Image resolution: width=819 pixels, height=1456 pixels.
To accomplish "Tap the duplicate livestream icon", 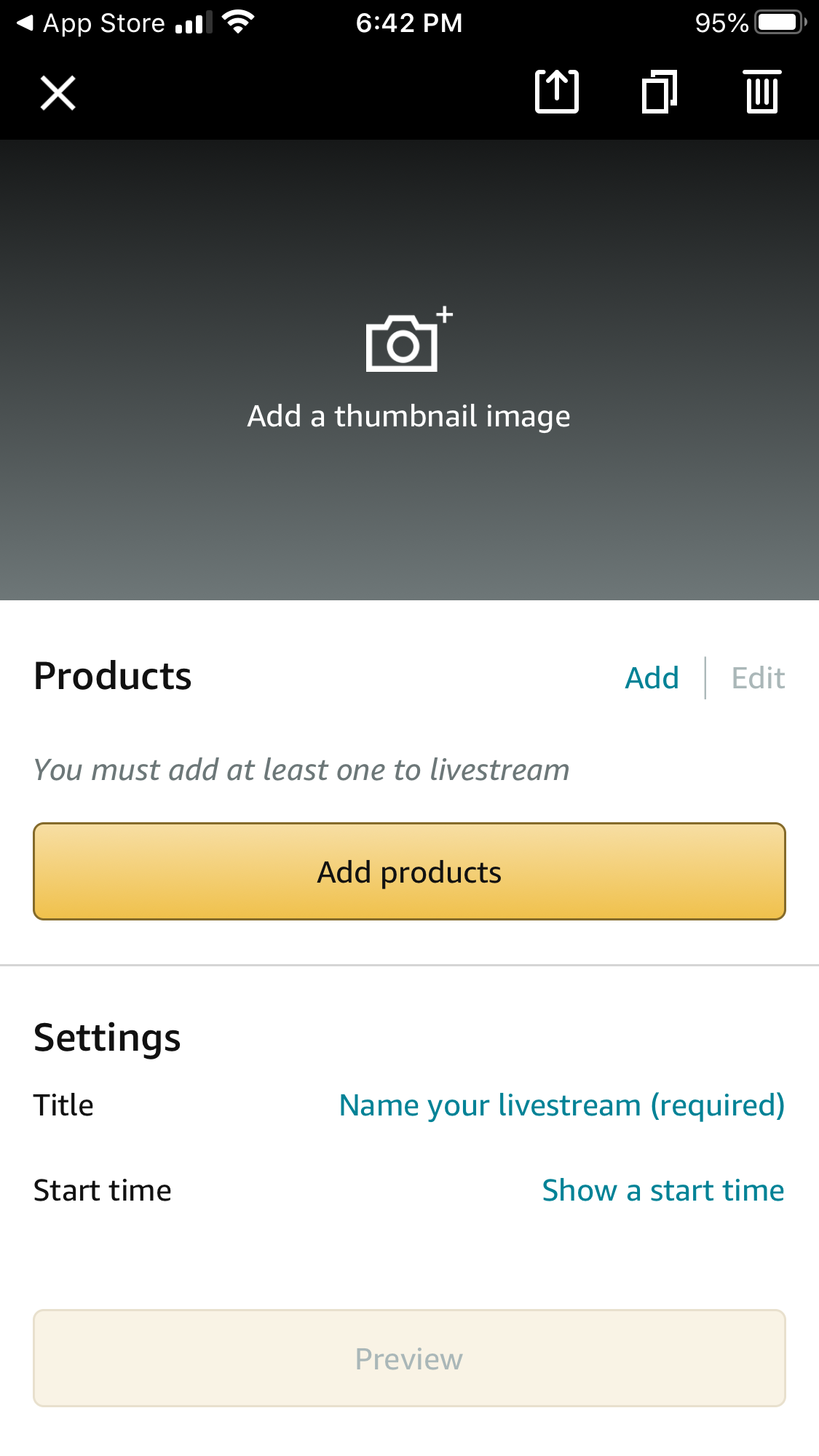I will pyautogui.click(x=660, y=92).
